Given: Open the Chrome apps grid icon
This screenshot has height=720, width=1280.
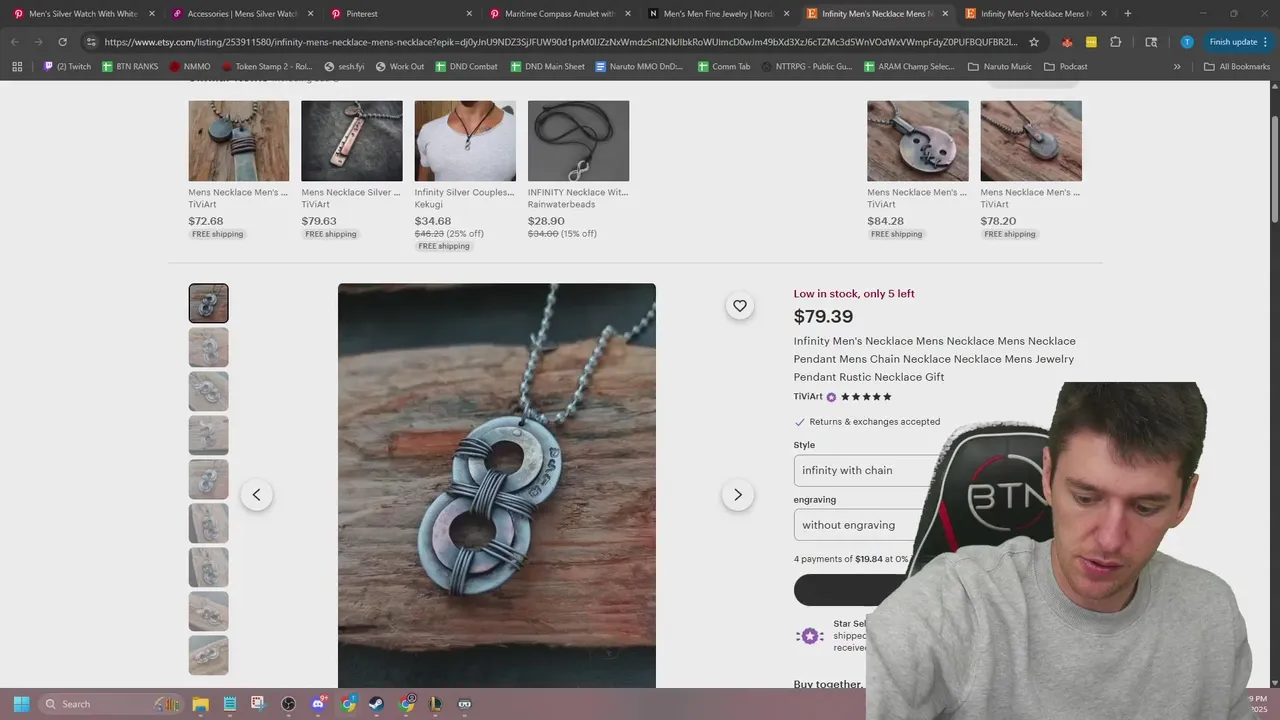Looking at the screenshot, I should [x=17, y=67].
